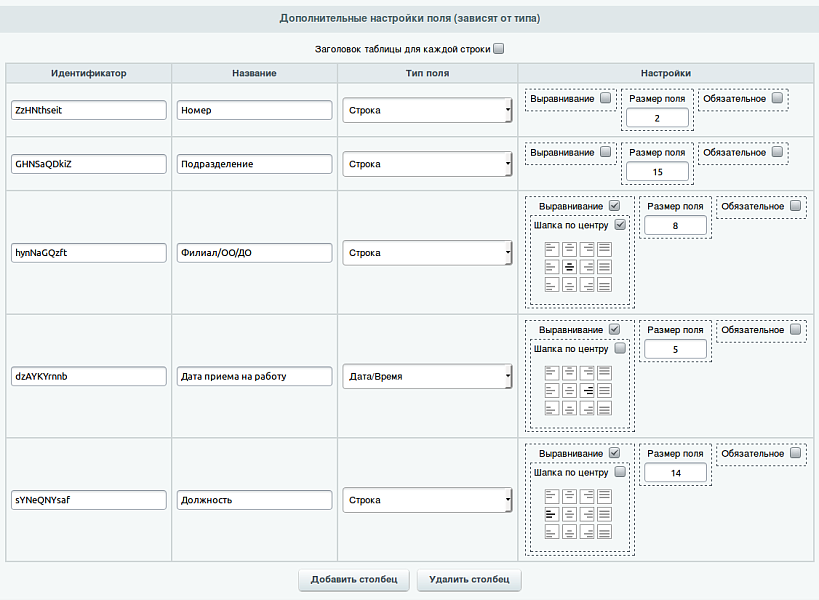Open the Дата/Время field type dropdown
The image size is (819, 600).
click(427, 376)
